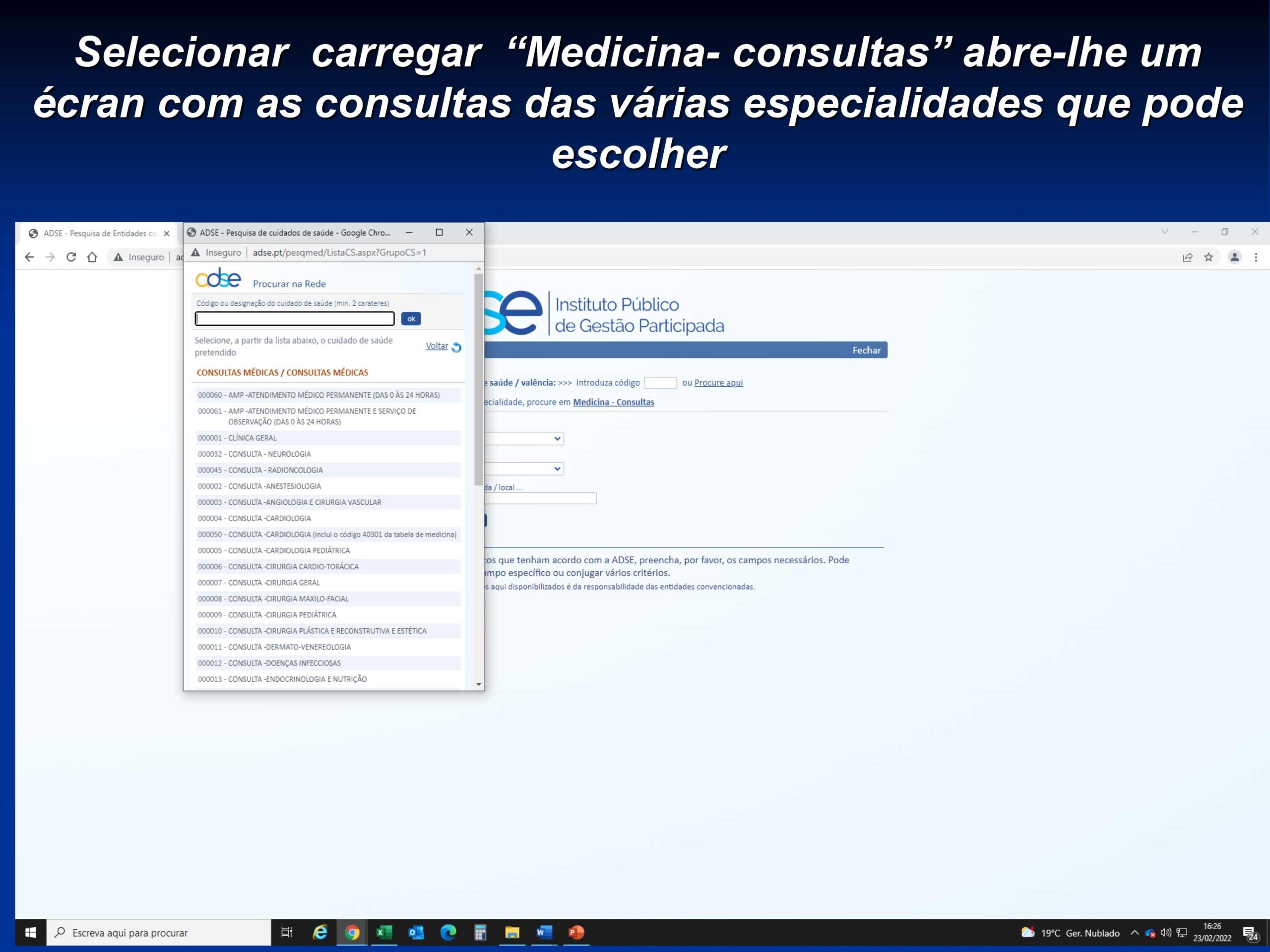The width and height of the screenshot is (1270, 952).
Task: Open the weather widget in system tray
Action: [x=1070, y=933]
